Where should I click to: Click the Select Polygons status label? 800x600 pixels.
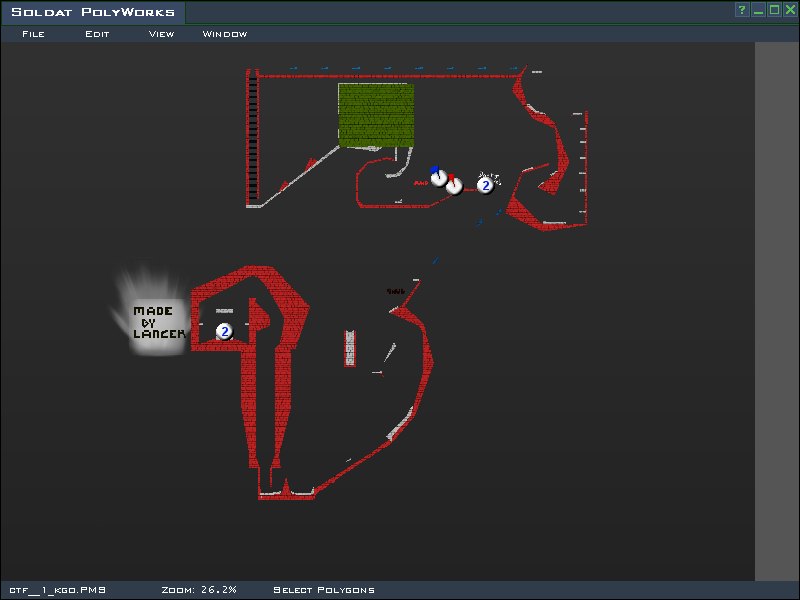point(324,590)
